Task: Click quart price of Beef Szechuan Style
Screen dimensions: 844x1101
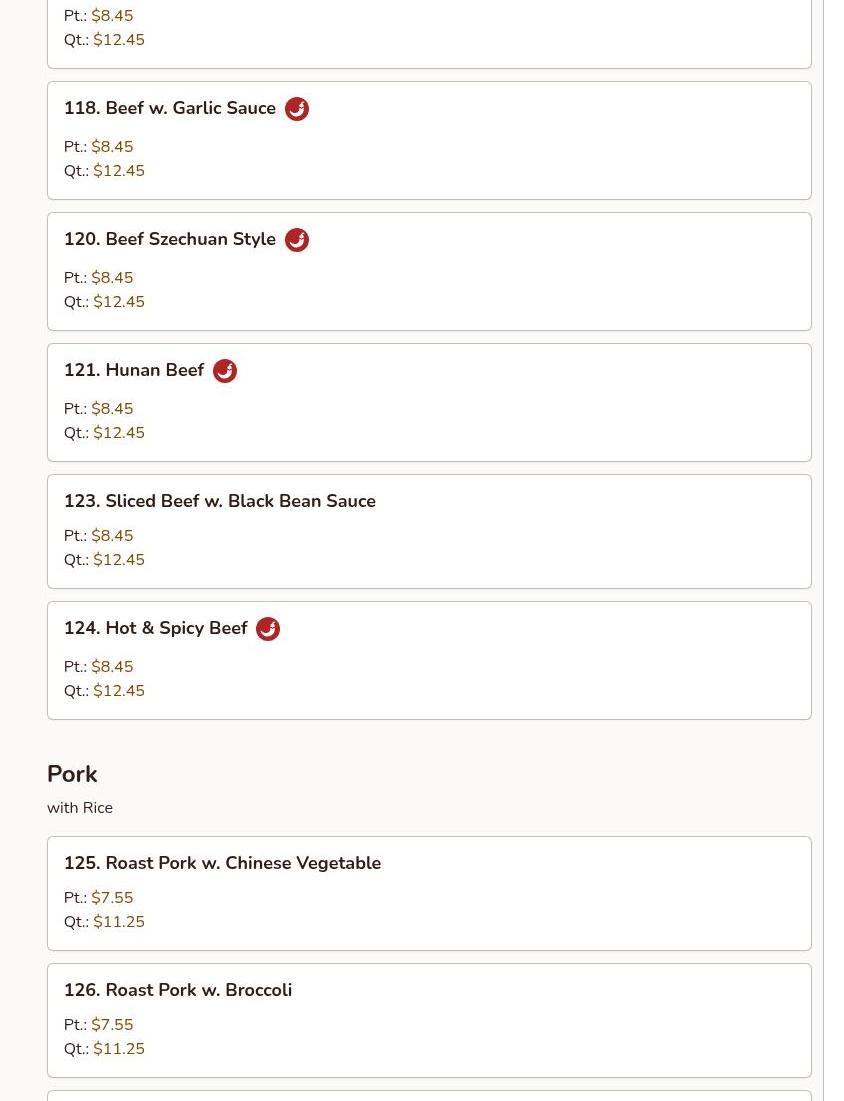Action: pos(119,302)
